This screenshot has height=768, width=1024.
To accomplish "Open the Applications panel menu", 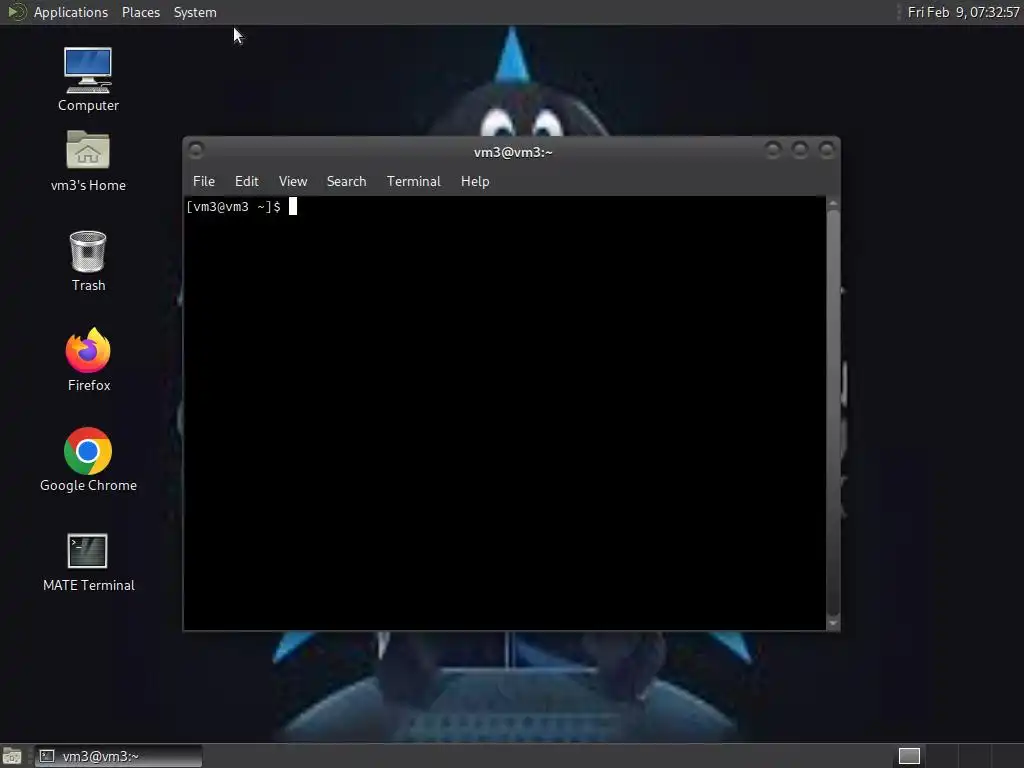I will point(71,12).
